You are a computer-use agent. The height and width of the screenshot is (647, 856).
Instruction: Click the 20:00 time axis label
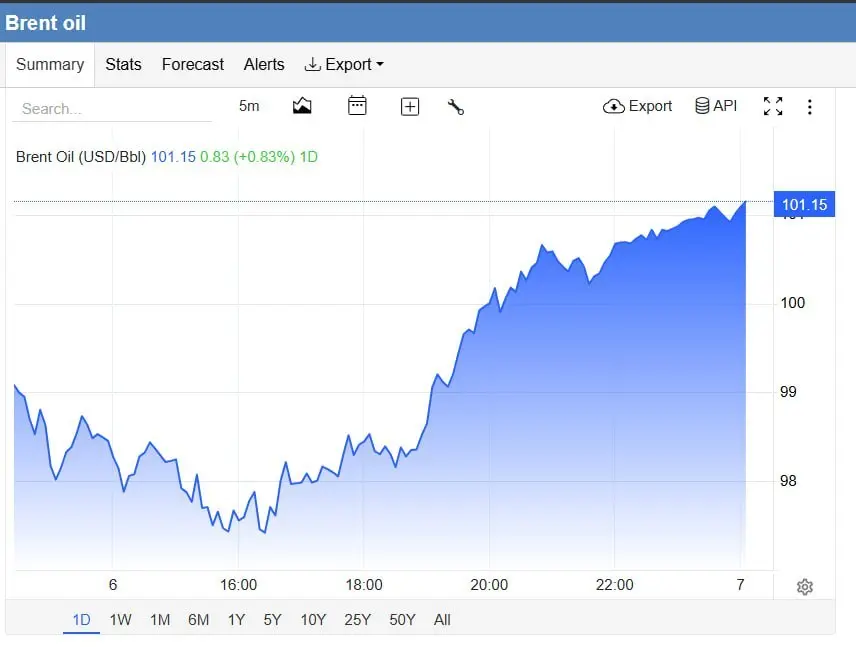tap(489, 585)
